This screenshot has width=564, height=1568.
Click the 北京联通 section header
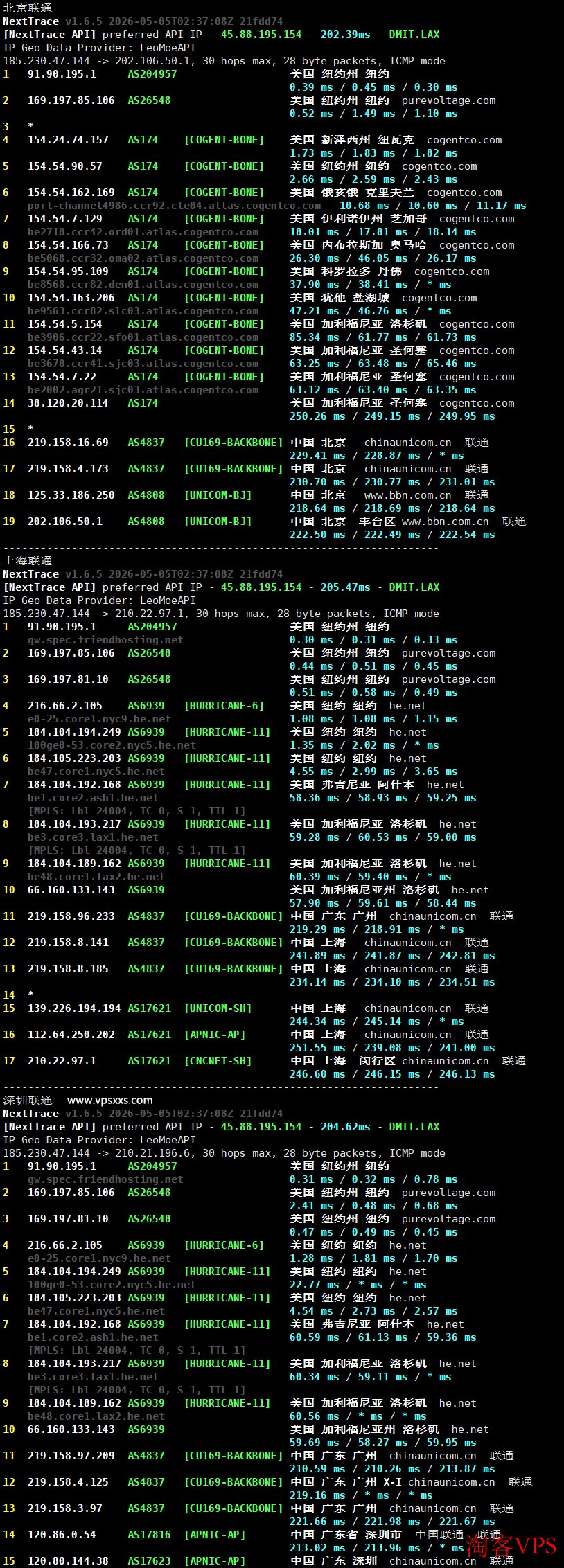pyautogui.click(x=28, y=8)
